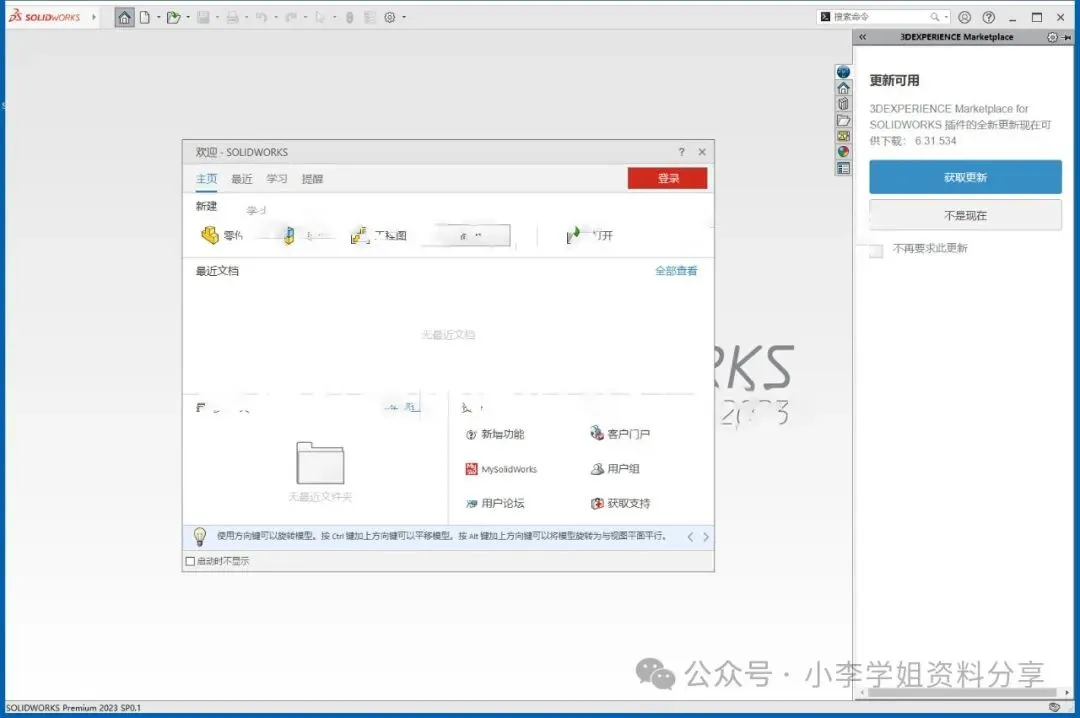The height and width of the screenshot is (718, 1080).
Task: Pin the 3DEXPERIENCE Marketplace panel
Action: coord(1067,37)
